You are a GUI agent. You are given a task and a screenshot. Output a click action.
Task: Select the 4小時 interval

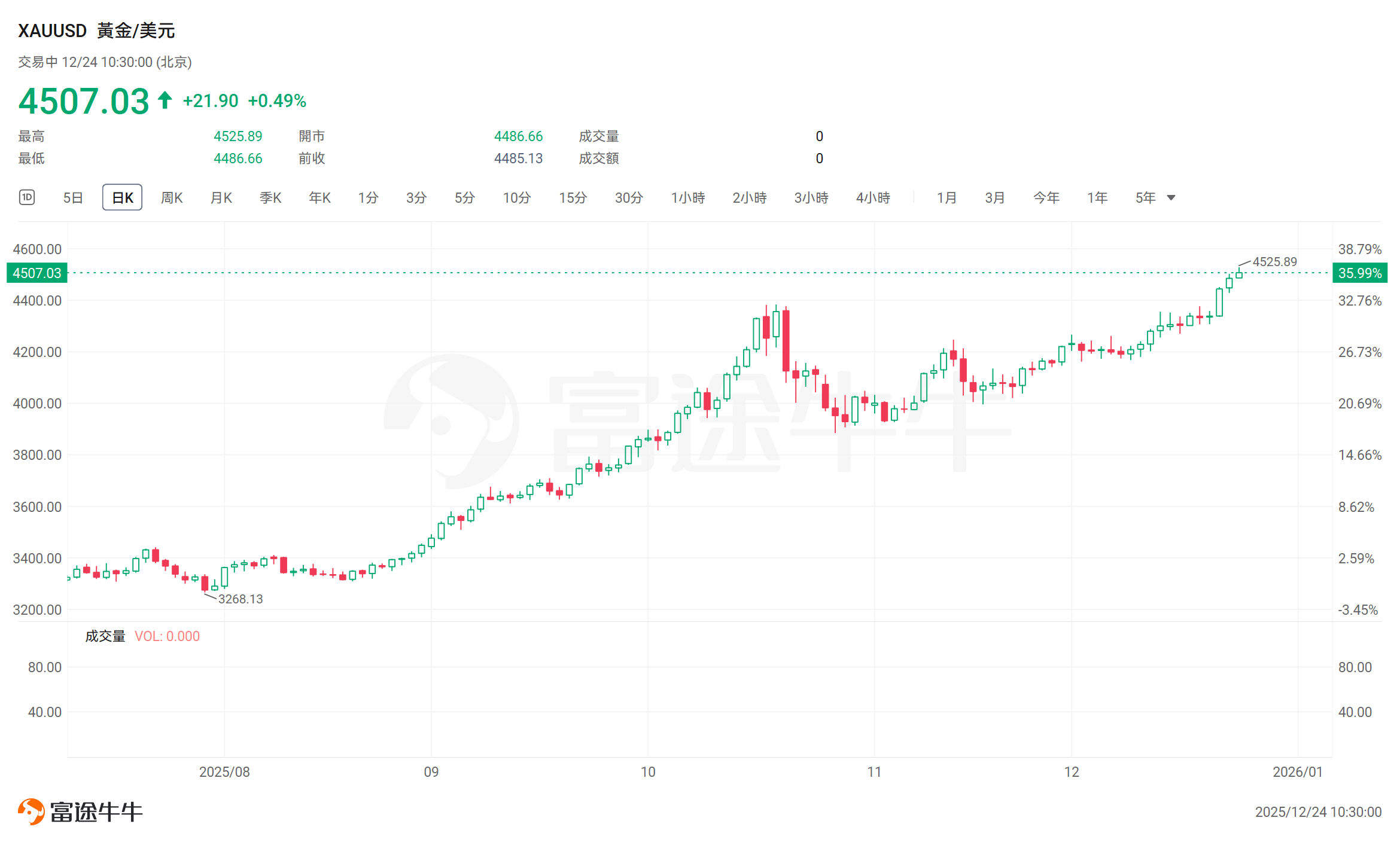pos(873,197)
